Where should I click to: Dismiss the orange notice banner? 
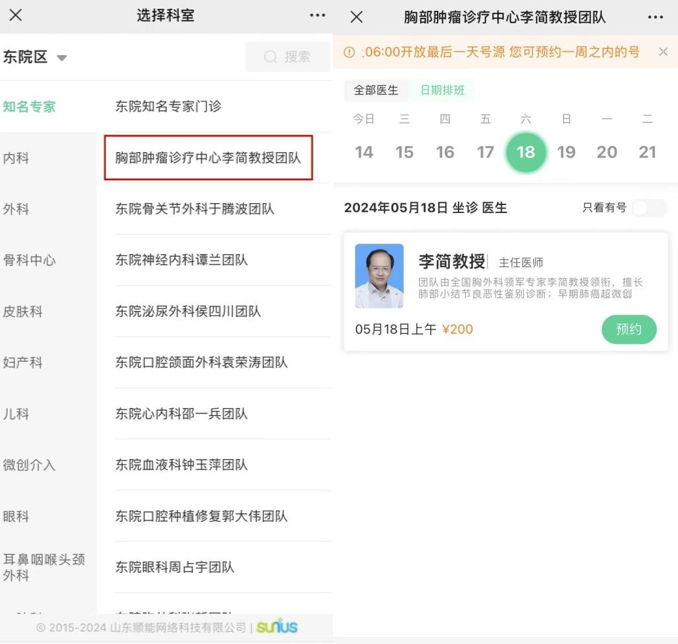pos(663,52)
